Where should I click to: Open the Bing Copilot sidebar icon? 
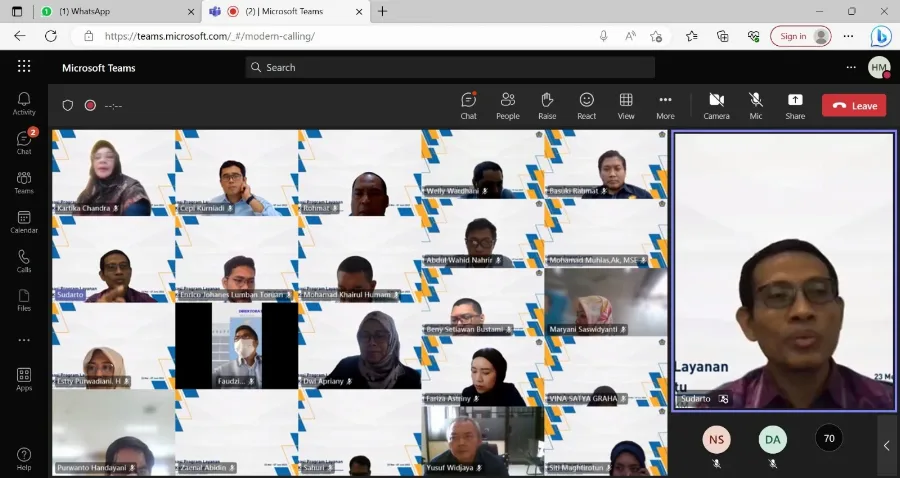click(x=880, y=36)
